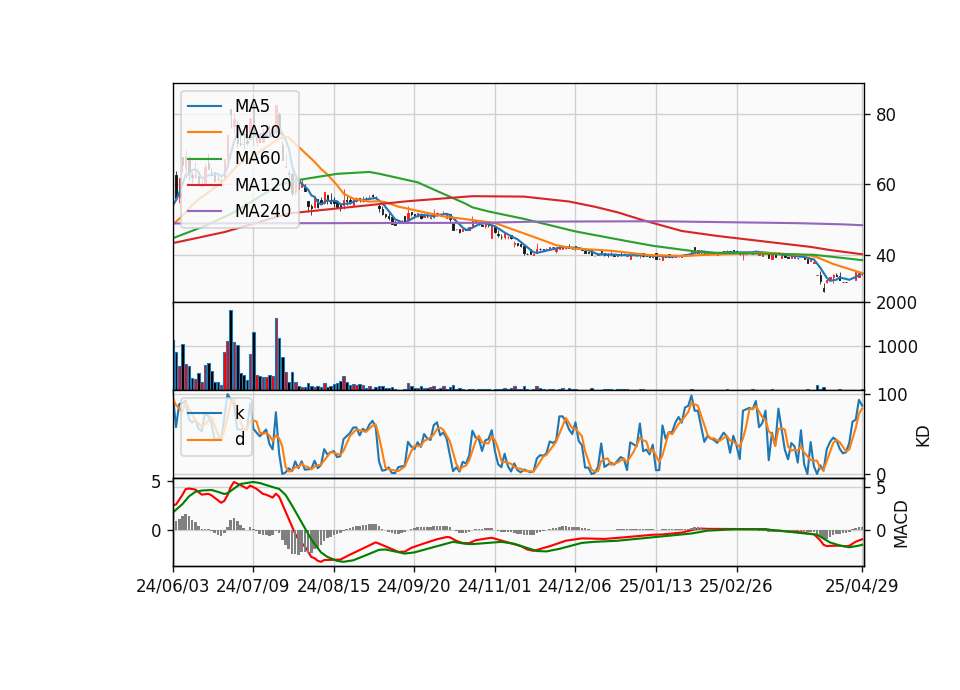Click the volume axis value 2000
The image size is (960, 690).
point(897,303)
